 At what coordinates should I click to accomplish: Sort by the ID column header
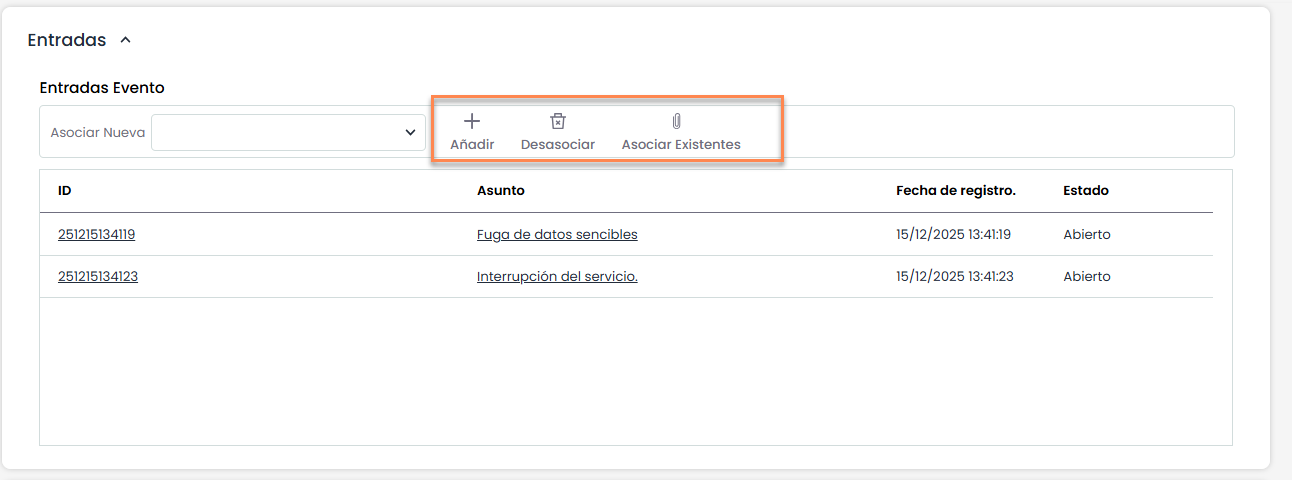click(65, 191)
